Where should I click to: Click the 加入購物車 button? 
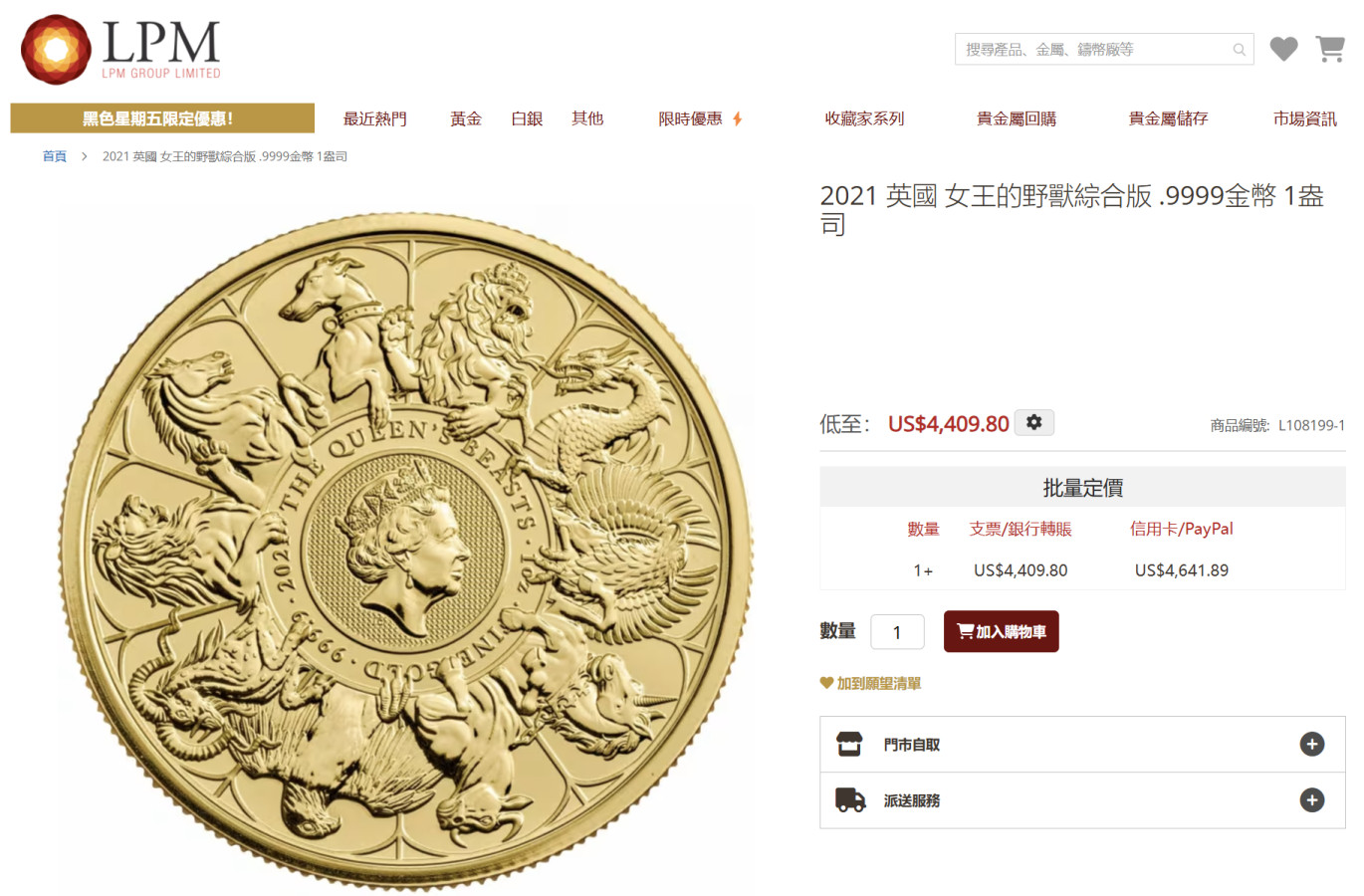[x=1001, y=631]
